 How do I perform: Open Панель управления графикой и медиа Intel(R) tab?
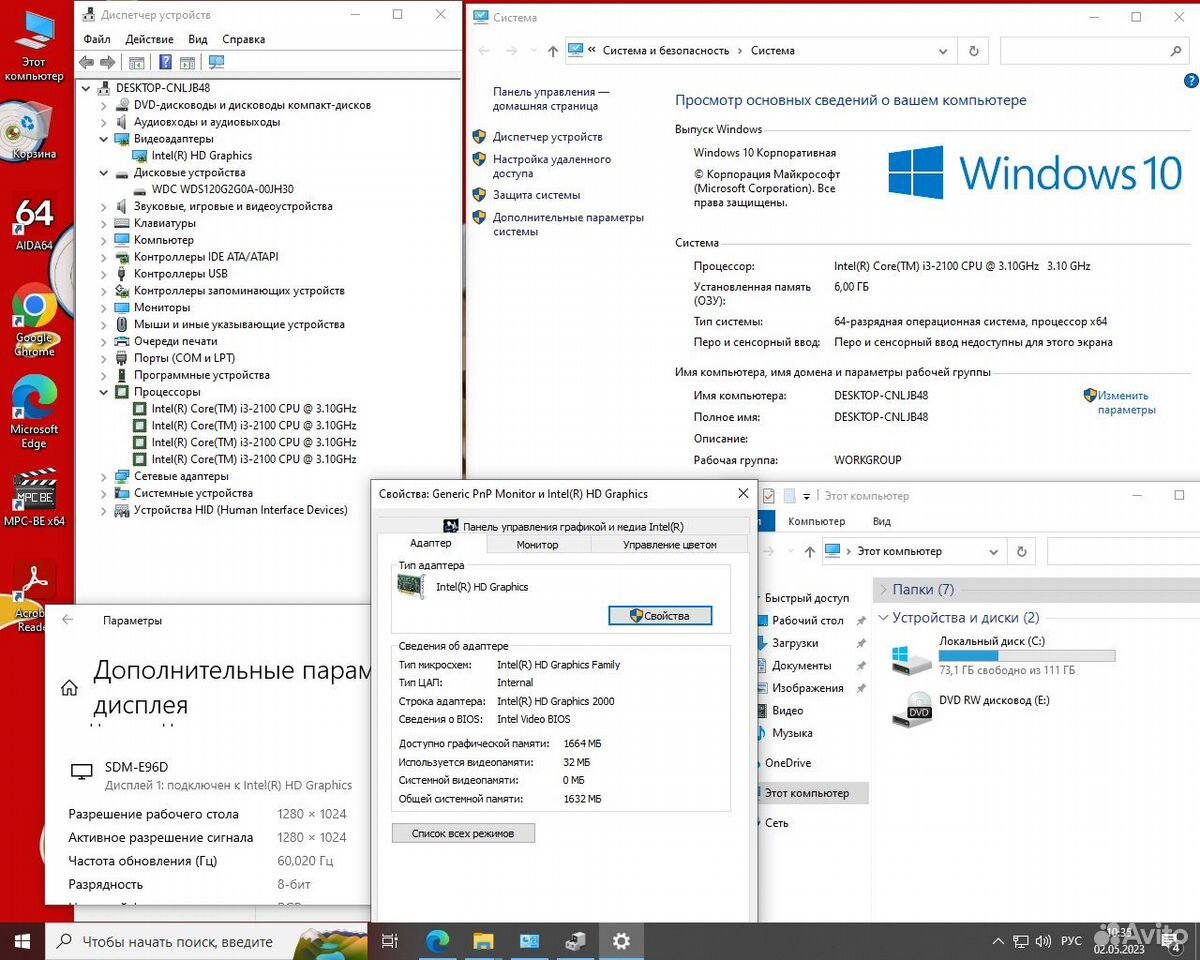click(563, 526)
